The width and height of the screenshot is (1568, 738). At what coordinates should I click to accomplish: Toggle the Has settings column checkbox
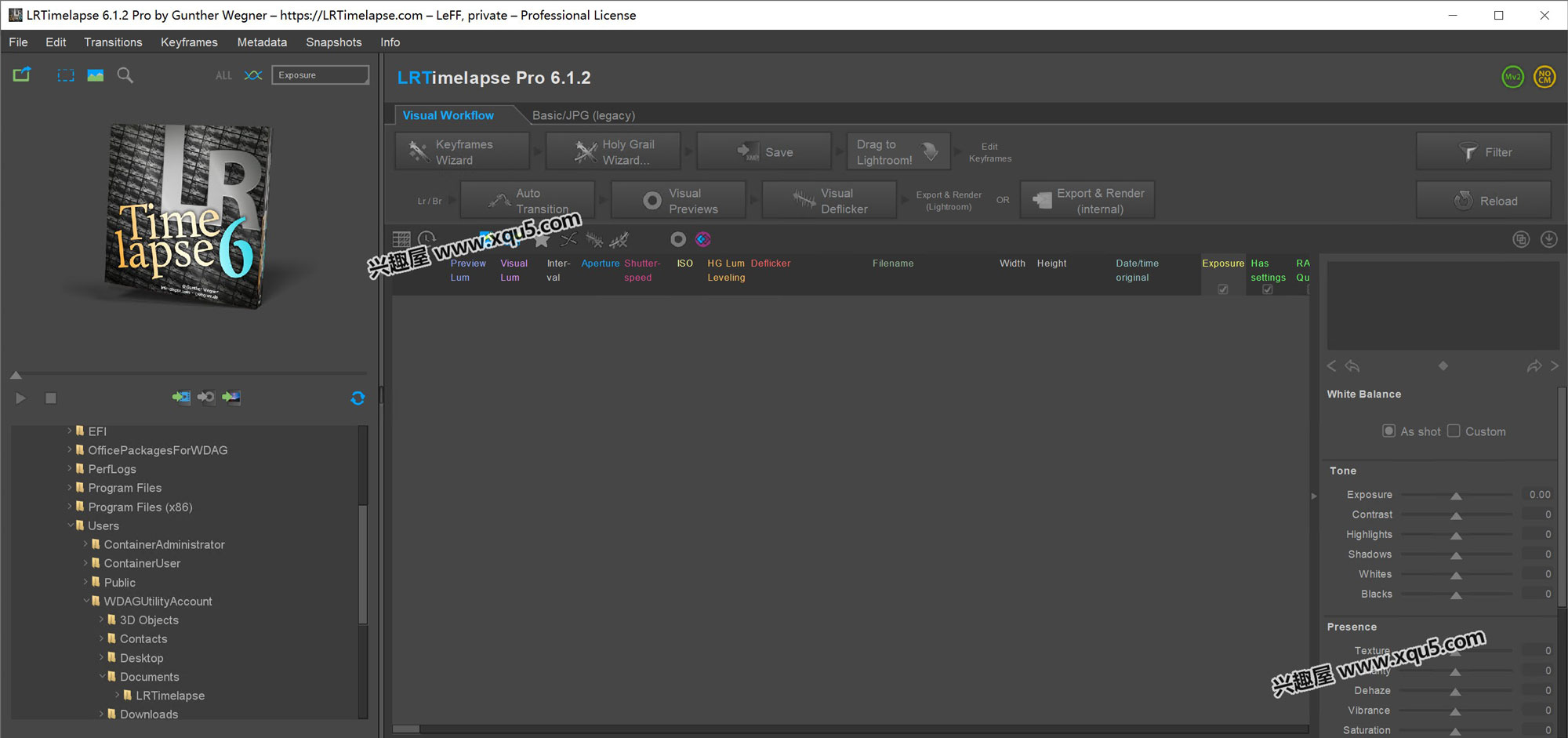click(x=1268, y=289)
